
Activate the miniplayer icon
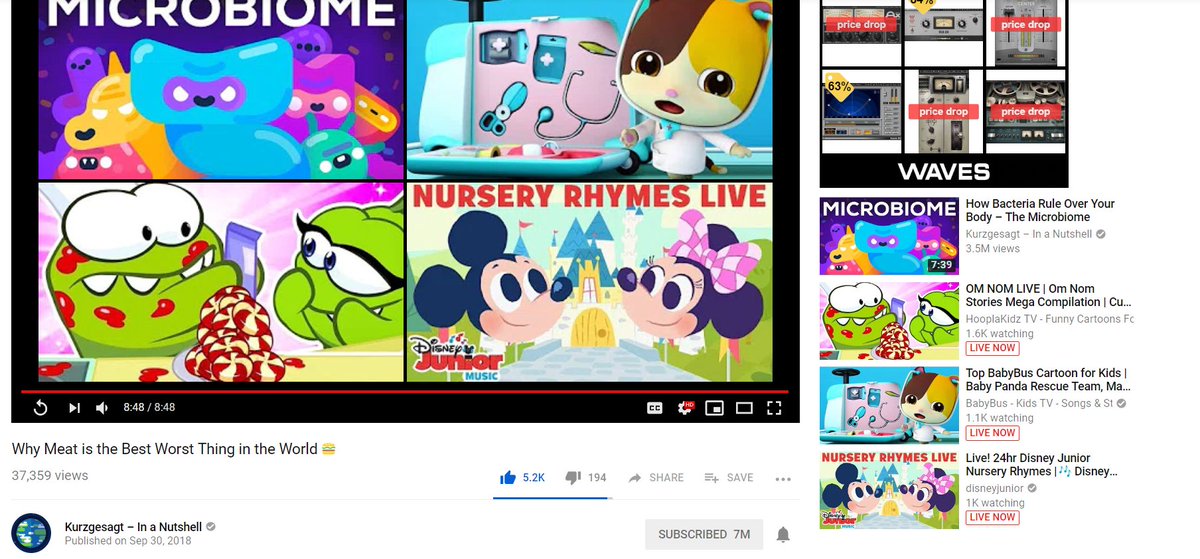(x=714, y=408)
